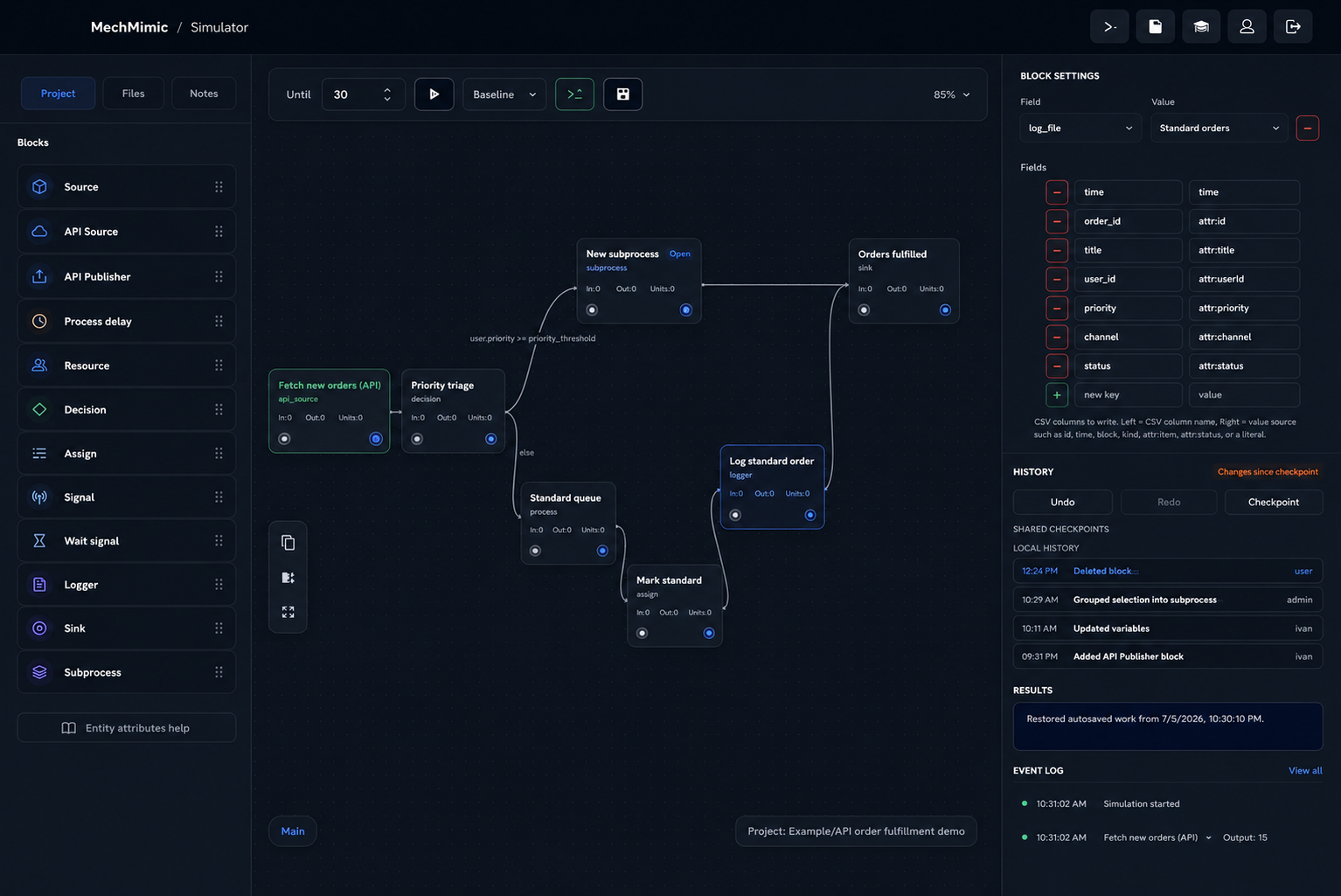The height and width of the screenshot is (896, 1341).
Task: Select the Subprocess layers icon
Action: (x=39, y=672)
